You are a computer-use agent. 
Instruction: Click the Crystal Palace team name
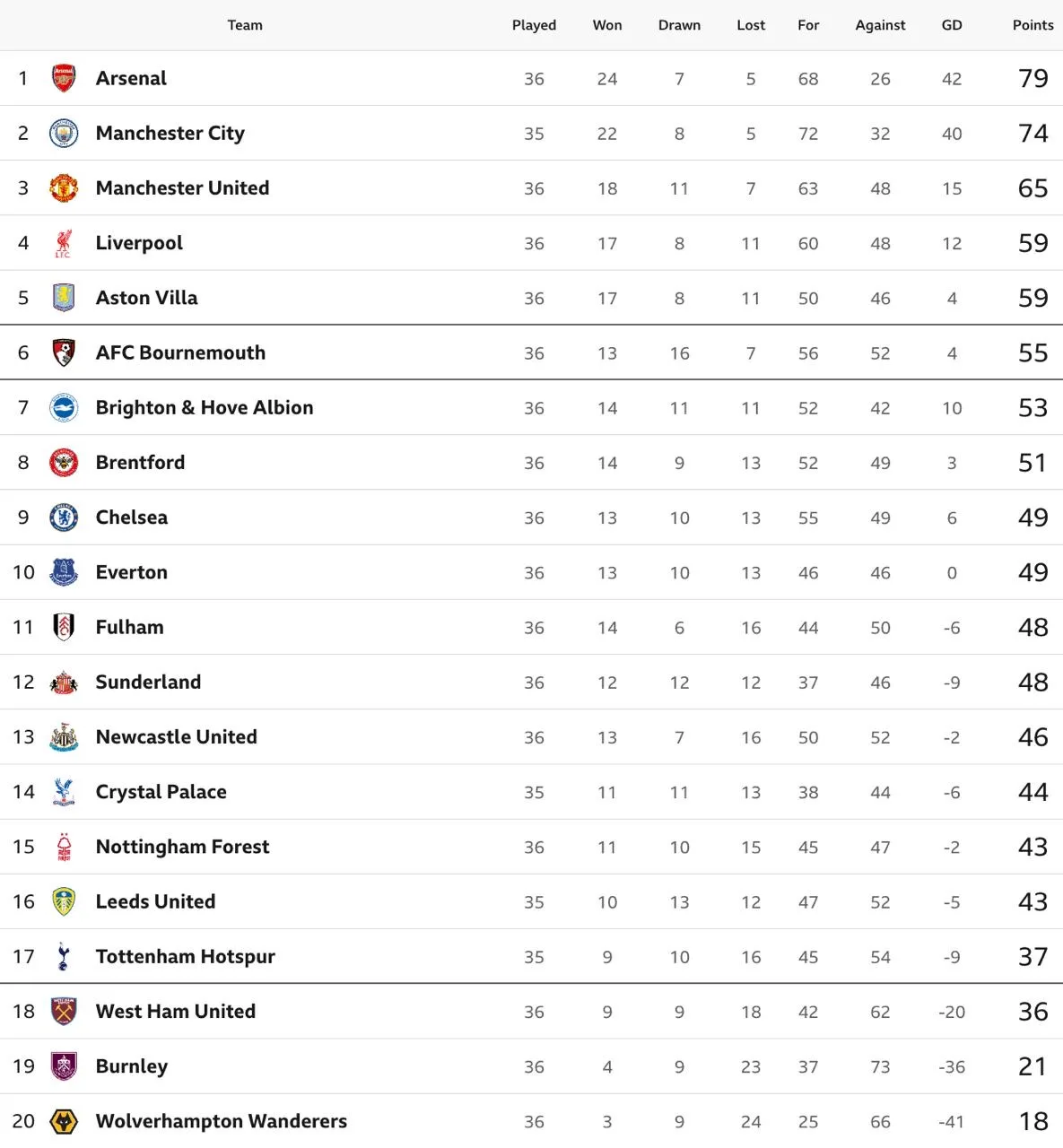(161, 792)
